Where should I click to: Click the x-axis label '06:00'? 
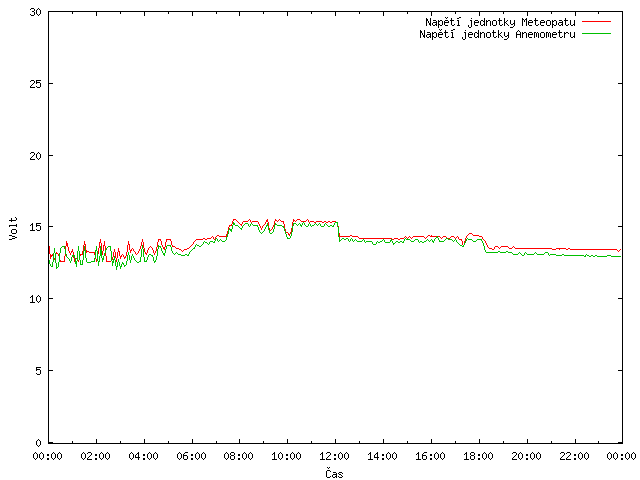[x=191, y=456]
